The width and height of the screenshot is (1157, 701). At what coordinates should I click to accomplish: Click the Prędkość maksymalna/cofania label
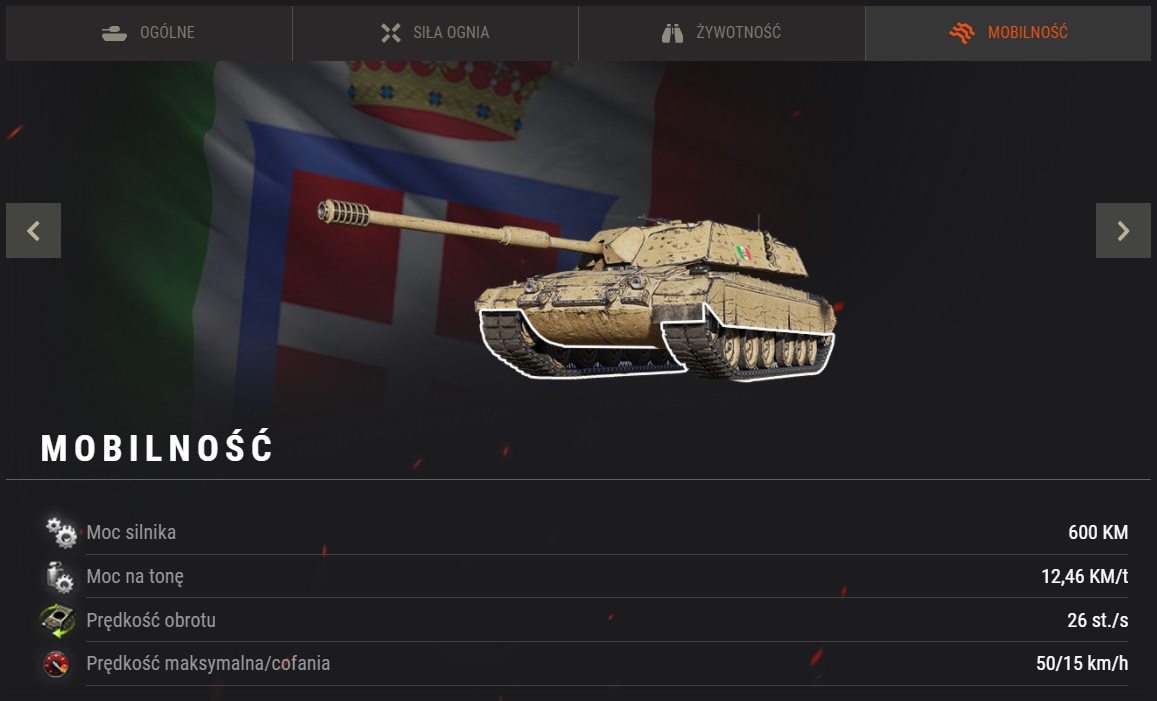point(208,663)
